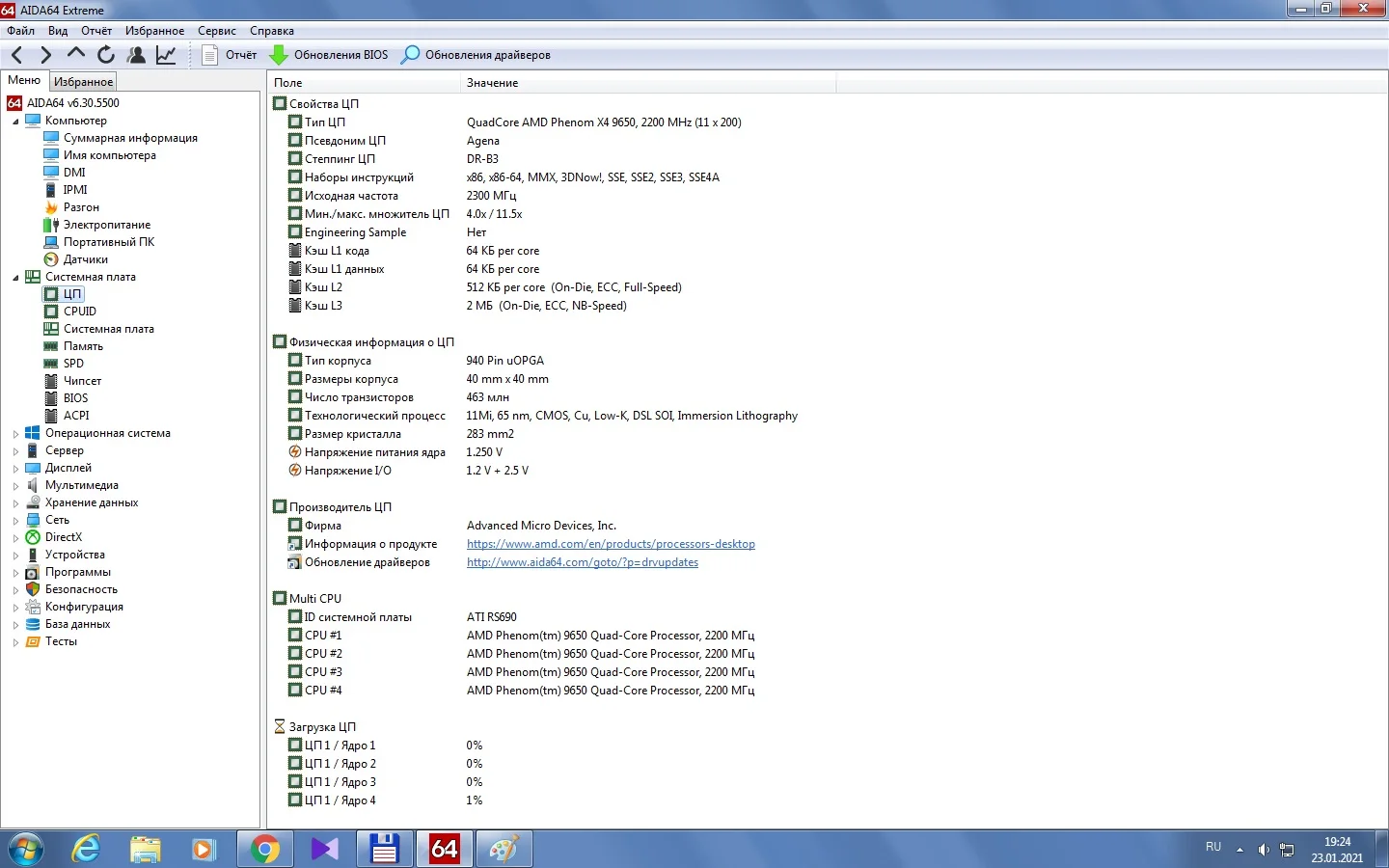Open the ACPI tree item
Image resolution: width=1389 pixels, height=868 pixels.
point(76,416)
